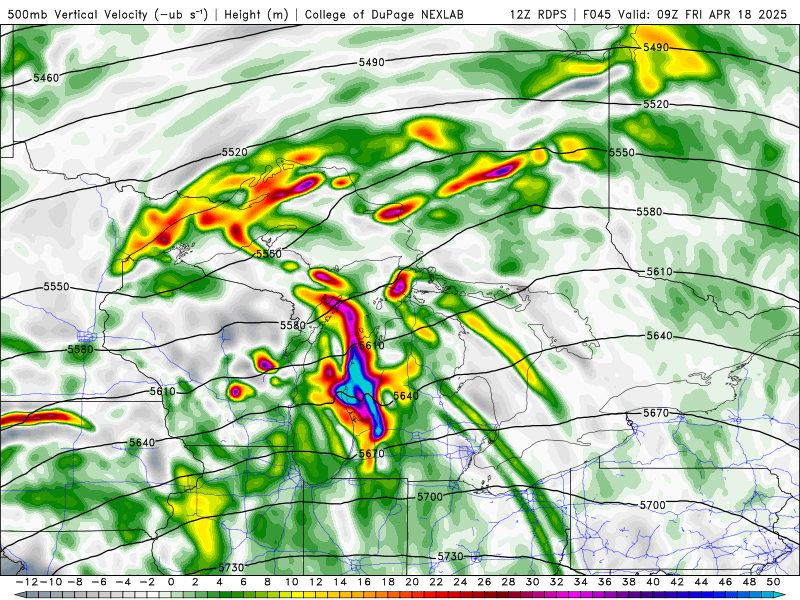800x600 pixels.
Task: Click 'Valid: 09Z FRI APR 18 2025'
Action: pyautogui.click(x=703, y=15)
